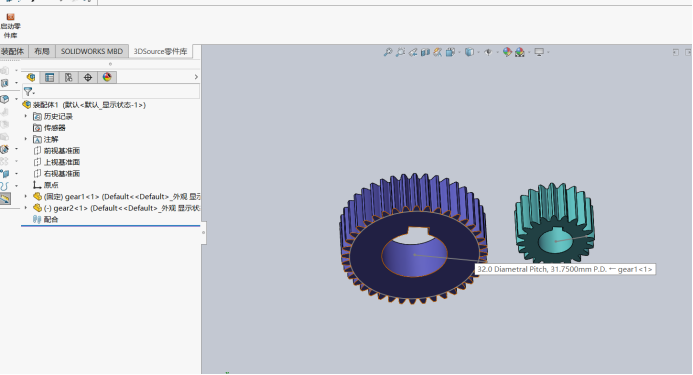Click the measure ruler icon in sidebar
The height and width of the screenshot is (375, 693).
[5, 199]
